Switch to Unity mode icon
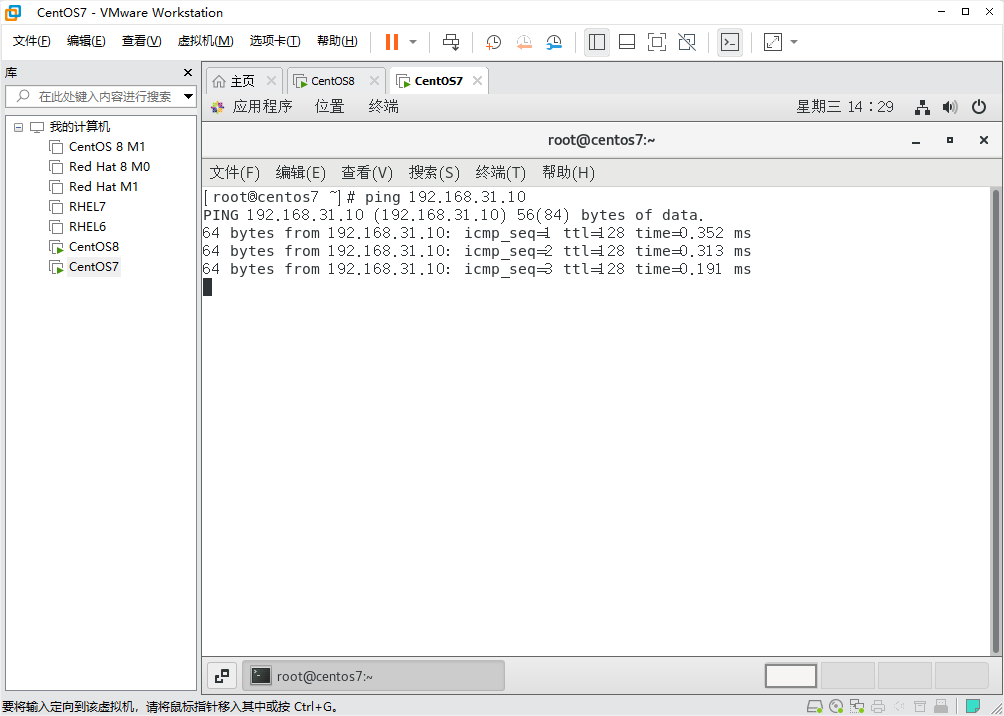Image resolution: width=1004 pixels, height=716 pixels. pyautogui.click(x=687, y=42)
